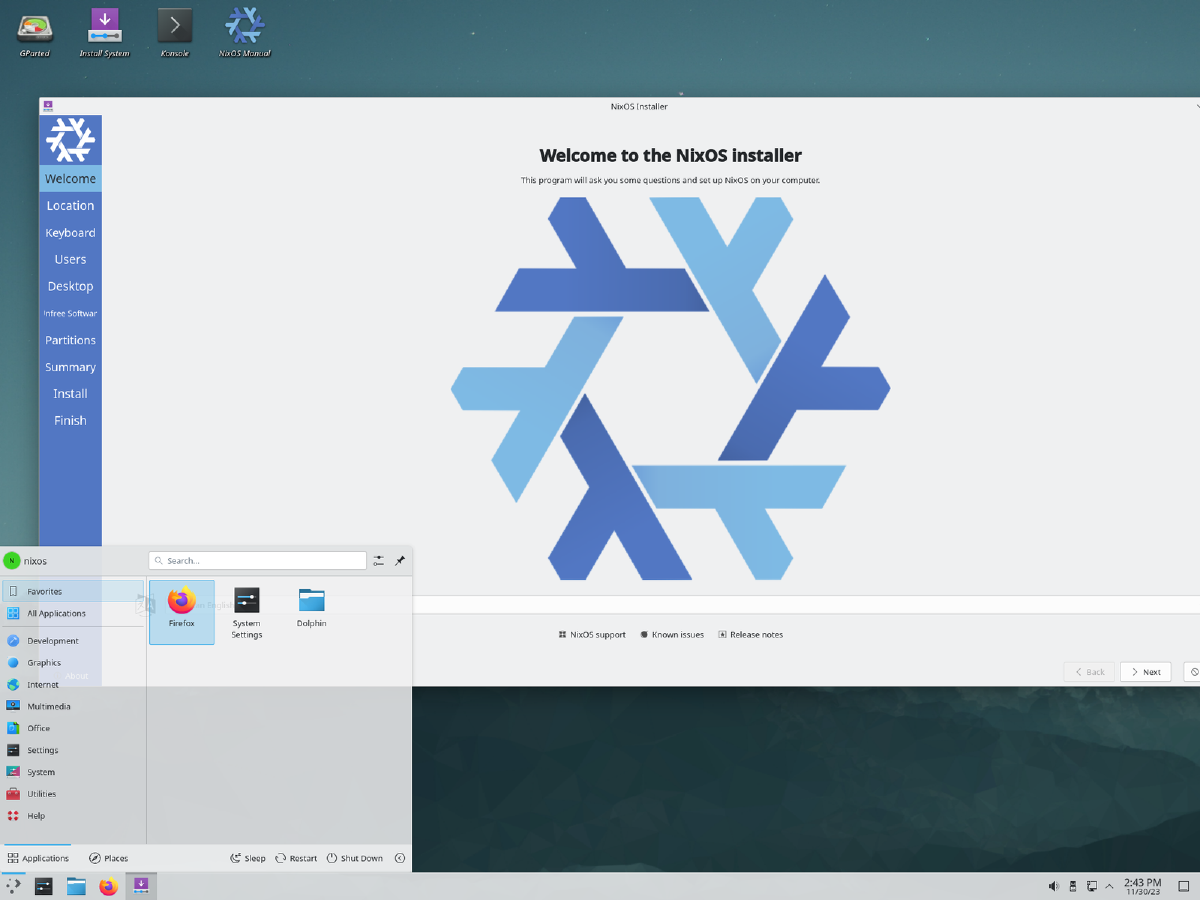Switch to the Places tab
This screenshot has width=1200, height=900.
[108, 858]
